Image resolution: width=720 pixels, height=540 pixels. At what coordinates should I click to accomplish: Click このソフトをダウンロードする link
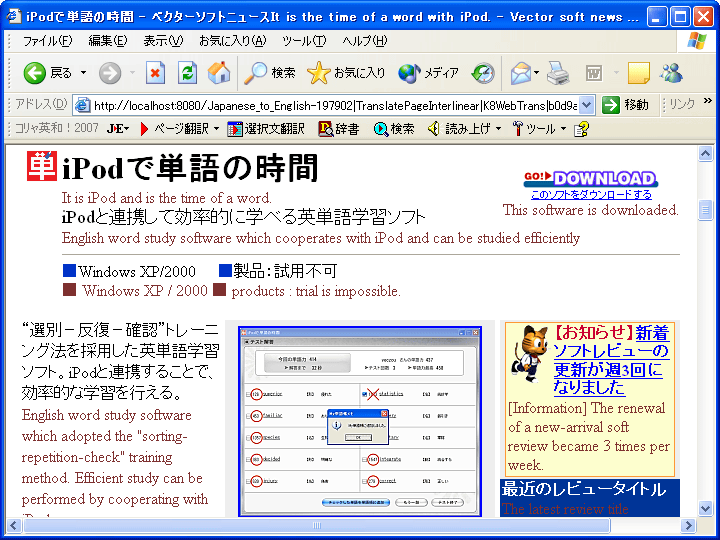pyautogui.click(x=591, y=195)
